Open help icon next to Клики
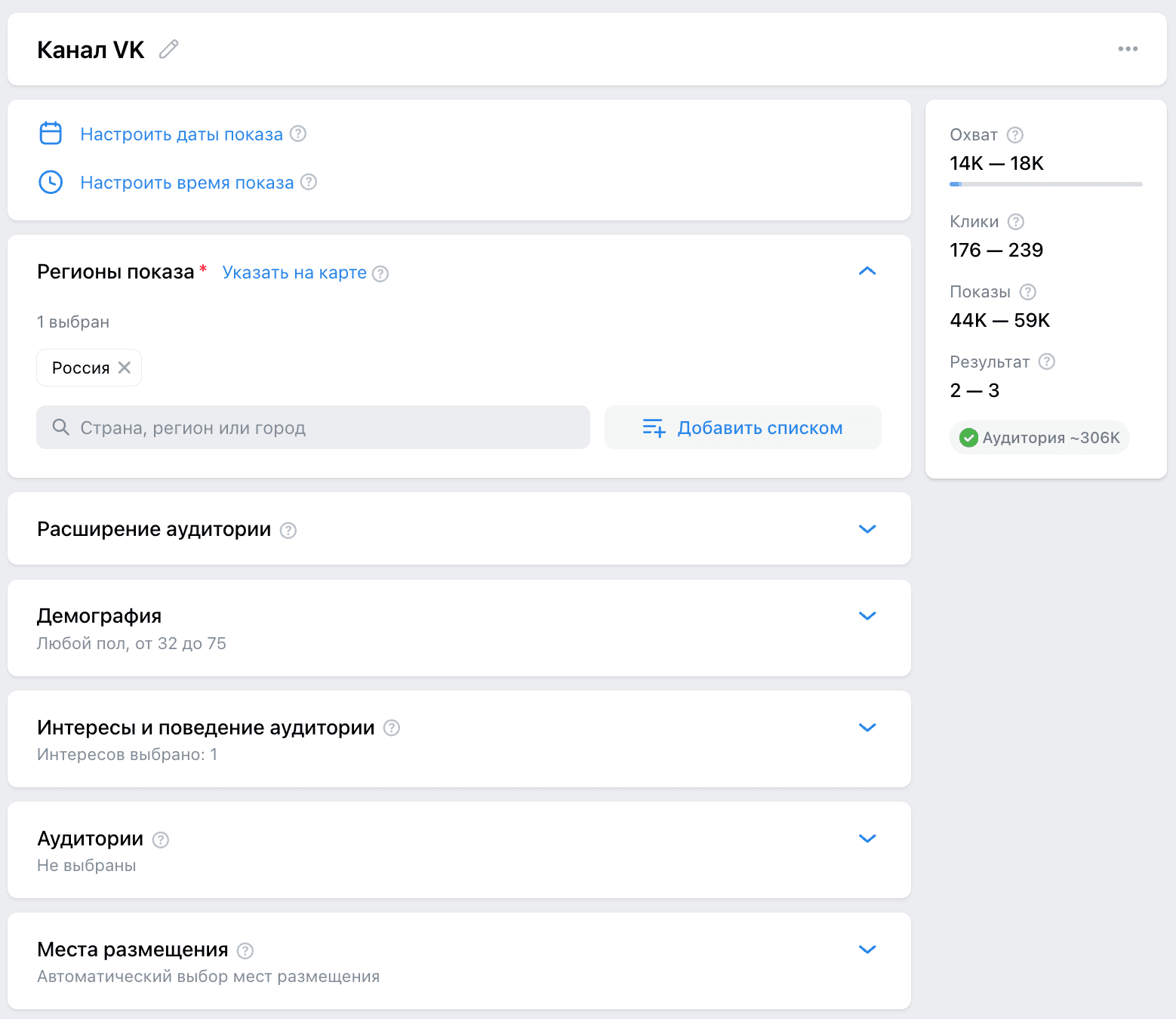This screenshot has height=1019, width=1176. point(1016,222)
